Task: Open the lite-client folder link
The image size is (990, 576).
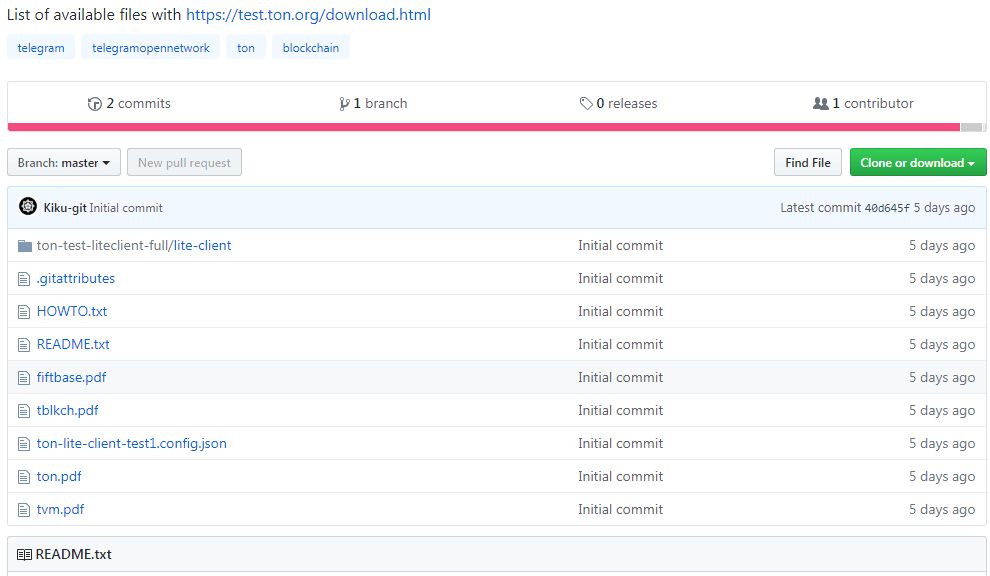Action: pos(202,246)
